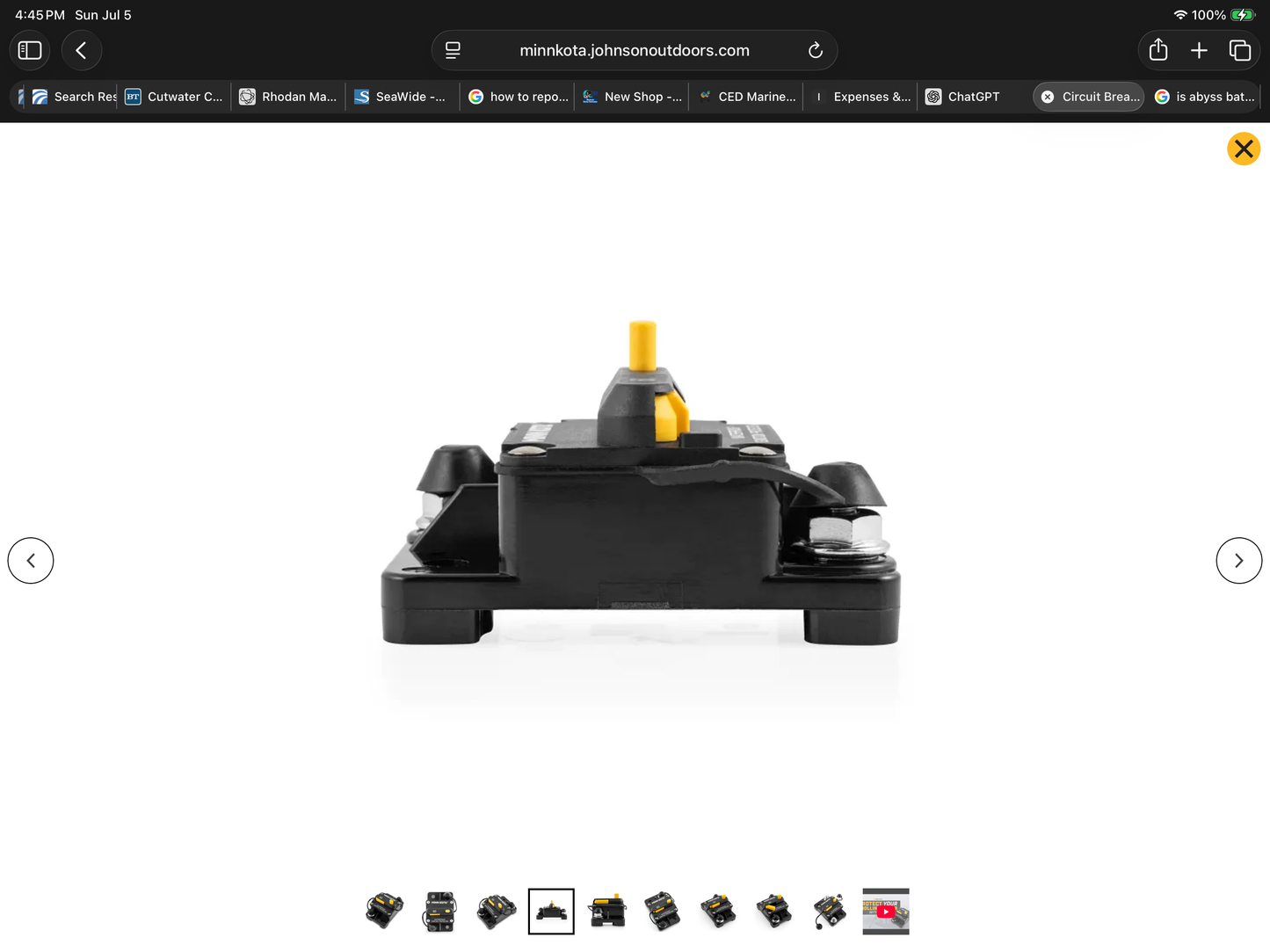
Task: Reload the page with refresh icon
Action: point(816,50)
